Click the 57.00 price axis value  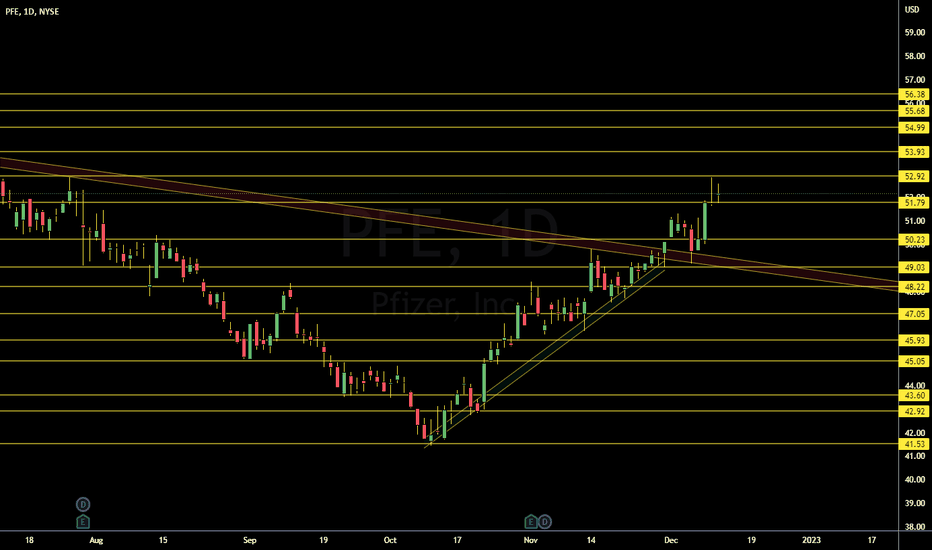pos(914,80)
